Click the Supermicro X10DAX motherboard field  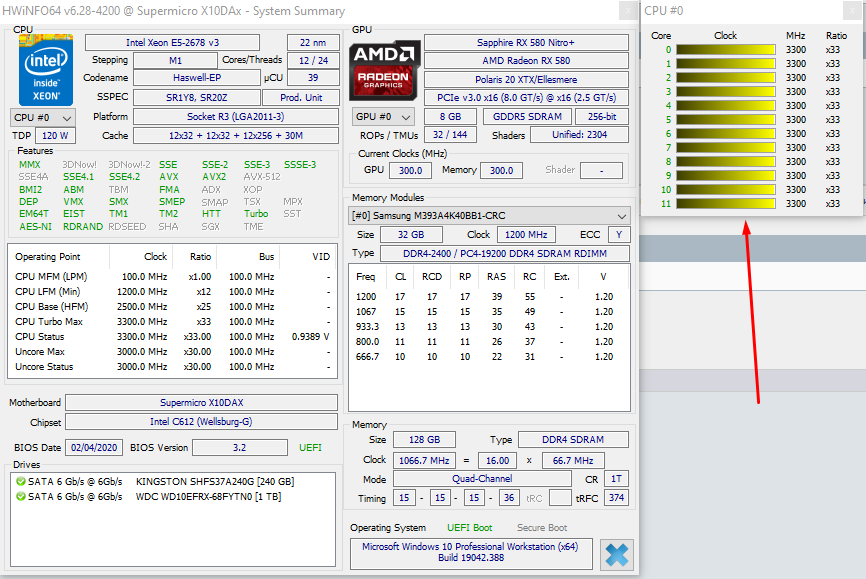tap(202, 403)
